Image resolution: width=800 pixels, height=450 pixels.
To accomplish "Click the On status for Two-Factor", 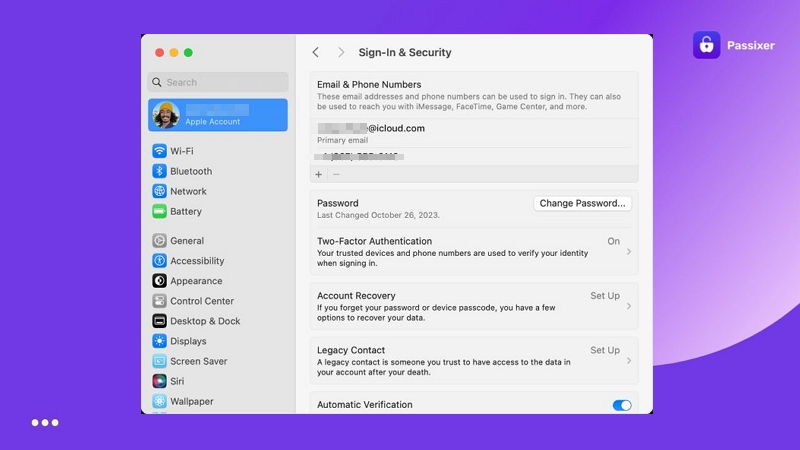I will pyautogui.click(x=613, y=241).
